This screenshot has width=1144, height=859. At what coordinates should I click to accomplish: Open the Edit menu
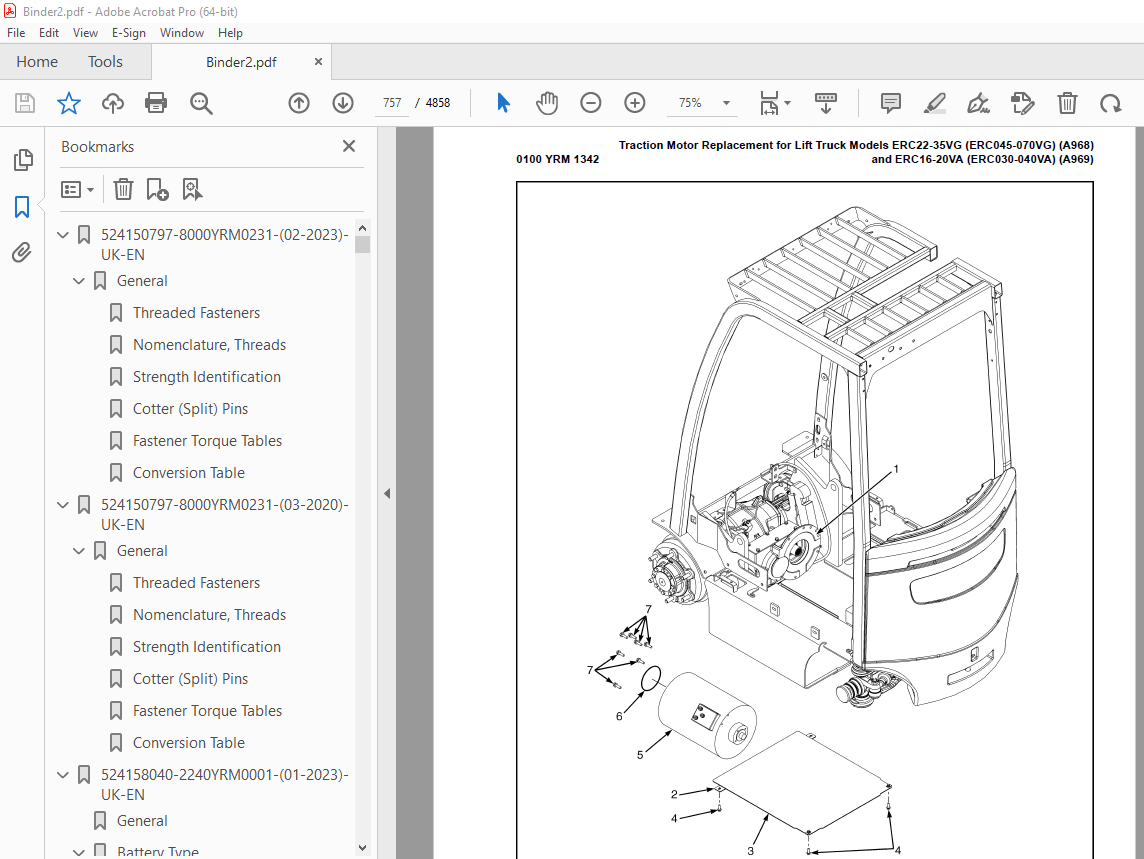tap(49, 33)
